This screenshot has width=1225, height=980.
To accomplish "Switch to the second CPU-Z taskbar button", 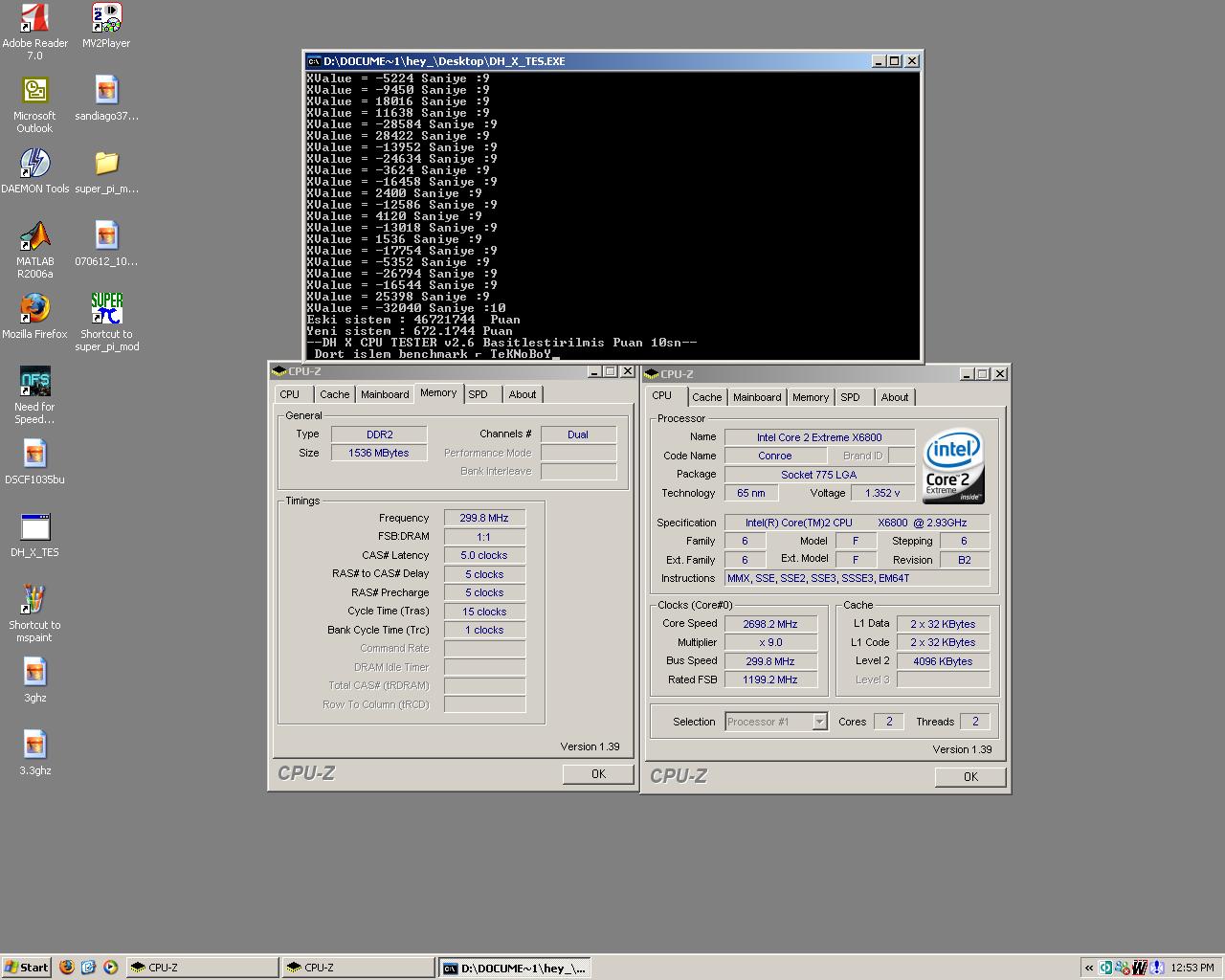I will (x=359, y=968).
